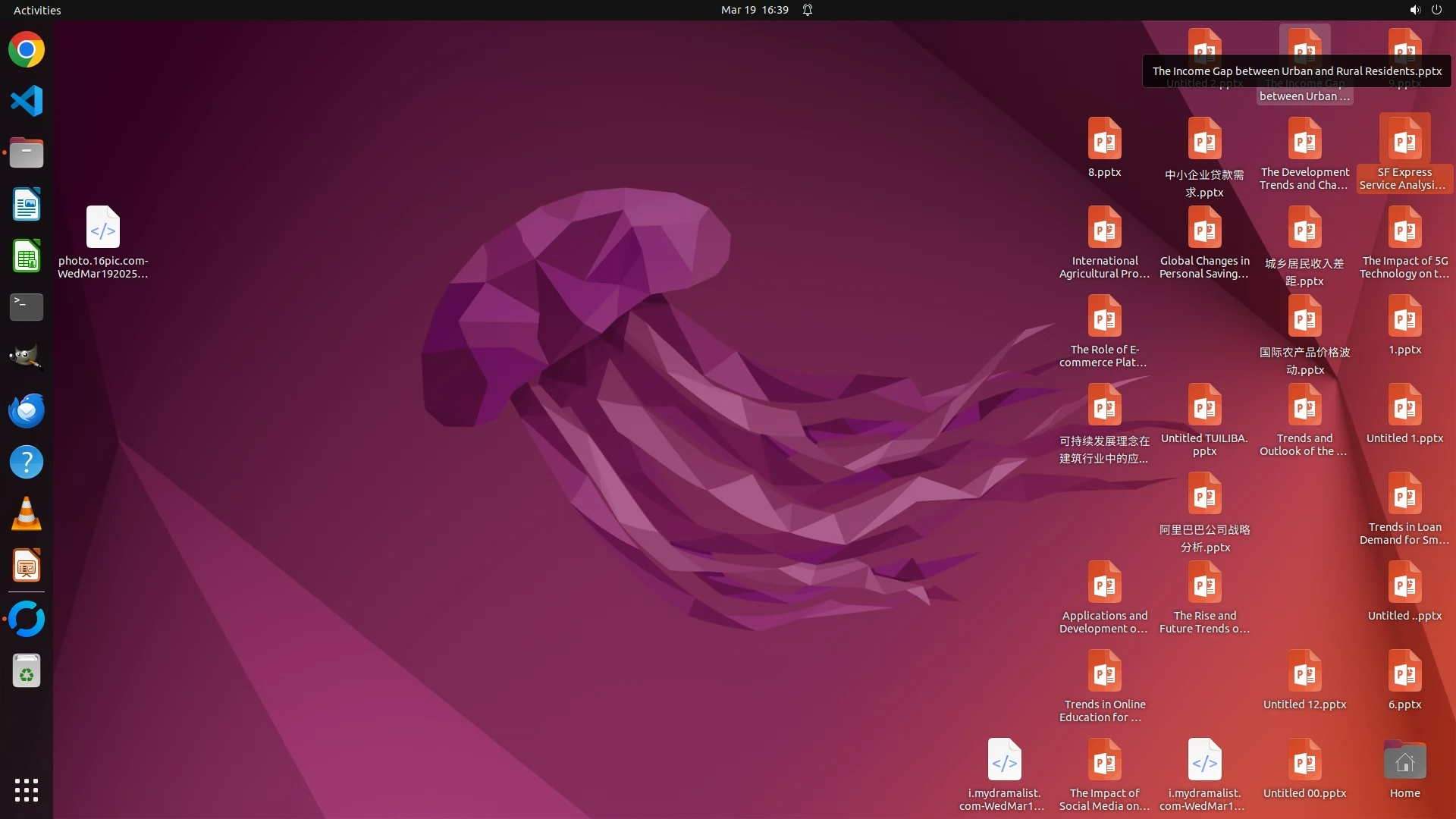Screen dimensions: 1456x819
Task: Select photo.16pic.com HTML file on desktop
Action: pos(103,227)
